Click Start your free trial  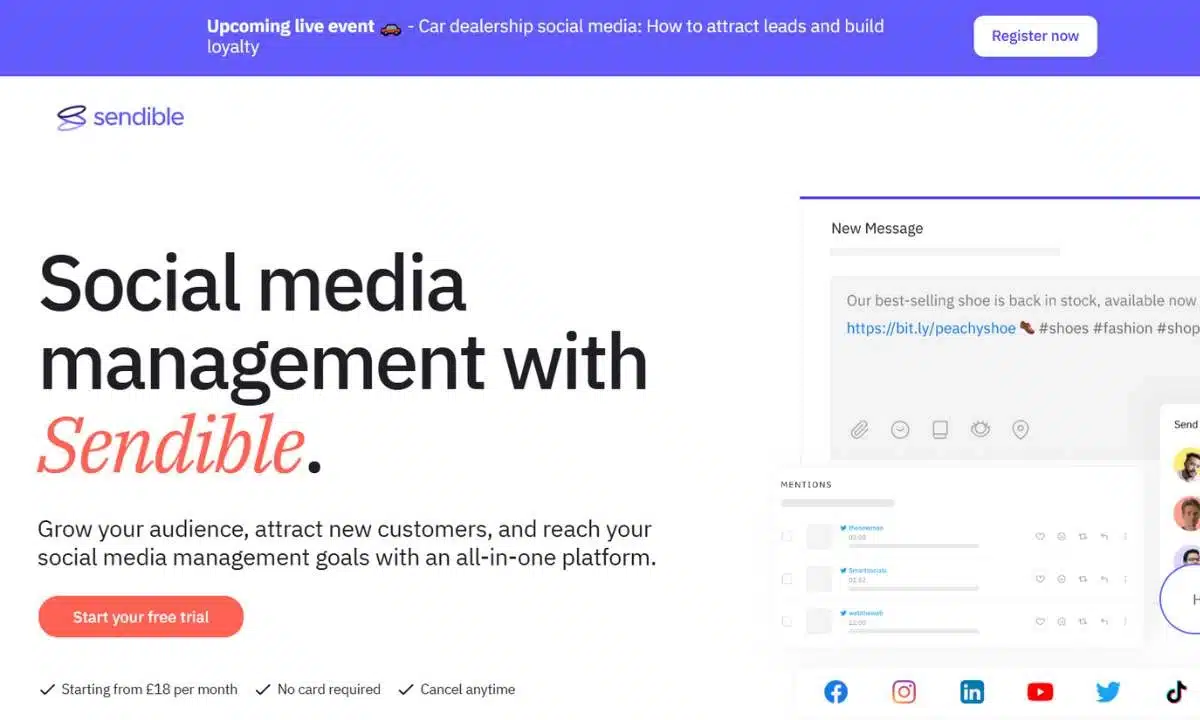141,617
